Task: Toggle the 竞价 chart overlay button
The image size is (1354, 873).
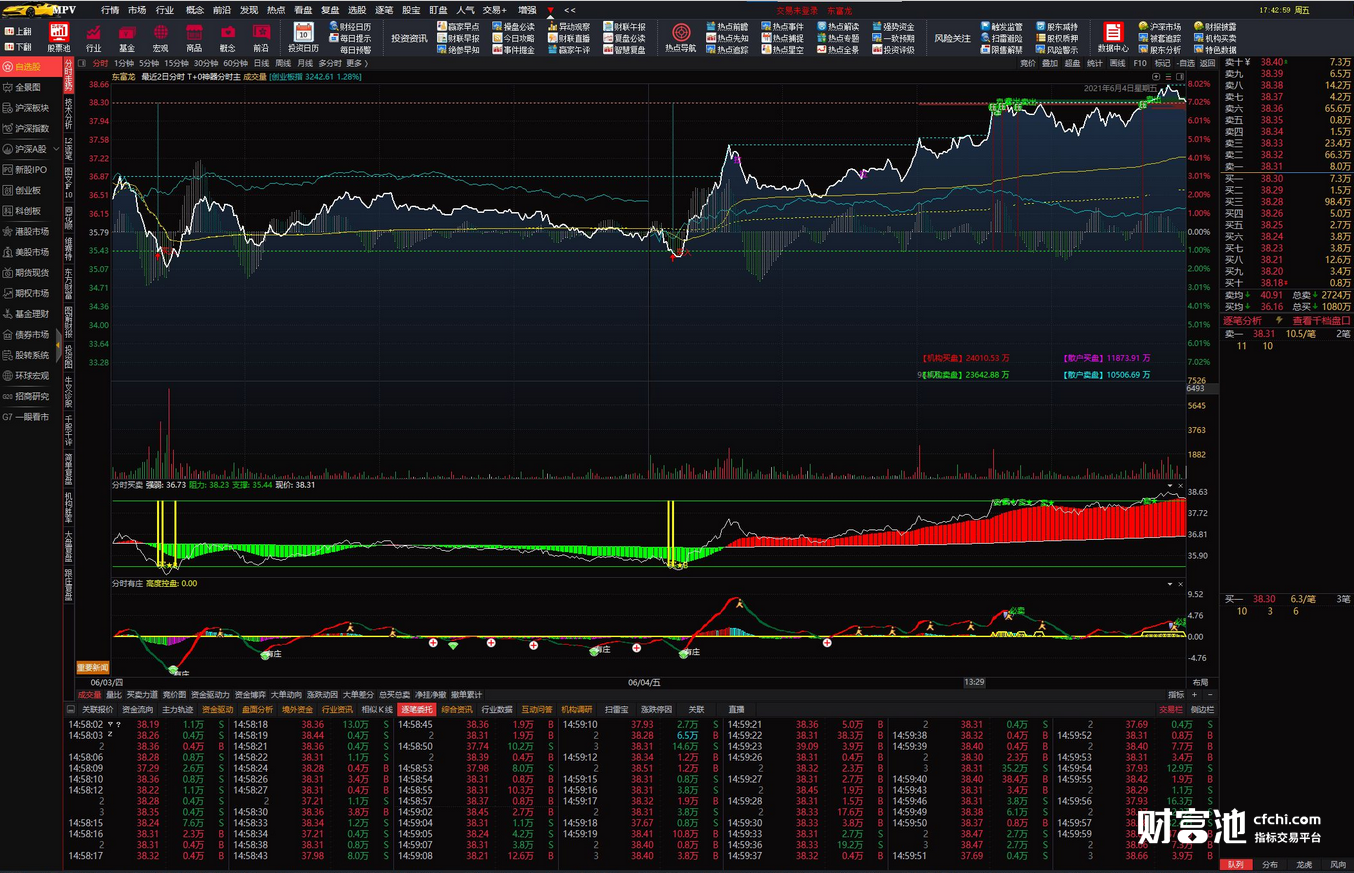Action: pyautogui.click(x=1028, y=63)
